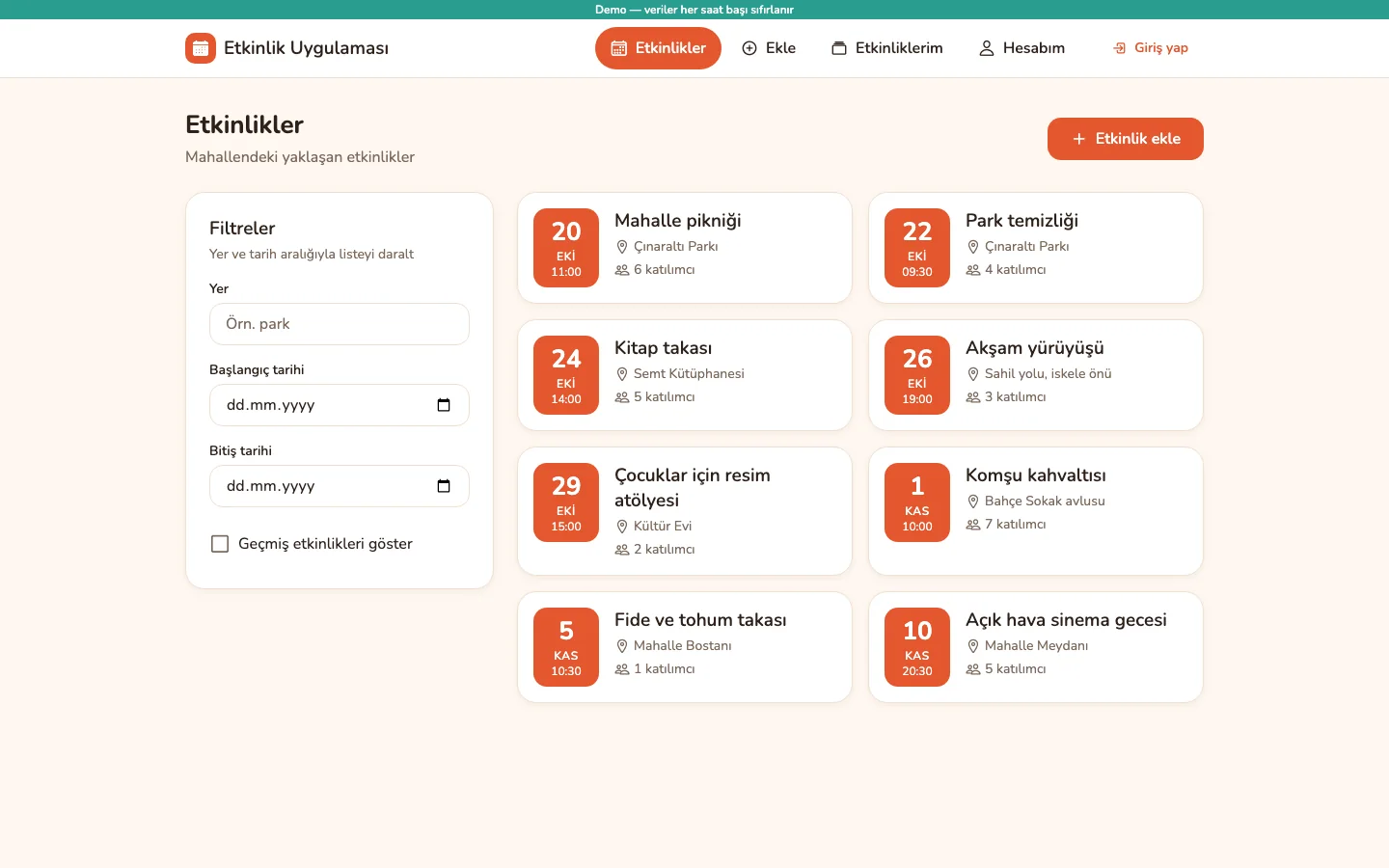Click location pin icon beside Mahalle Bostanı
The height and width of the screenshot is (868, 1389).
click(x=622, y=646)
